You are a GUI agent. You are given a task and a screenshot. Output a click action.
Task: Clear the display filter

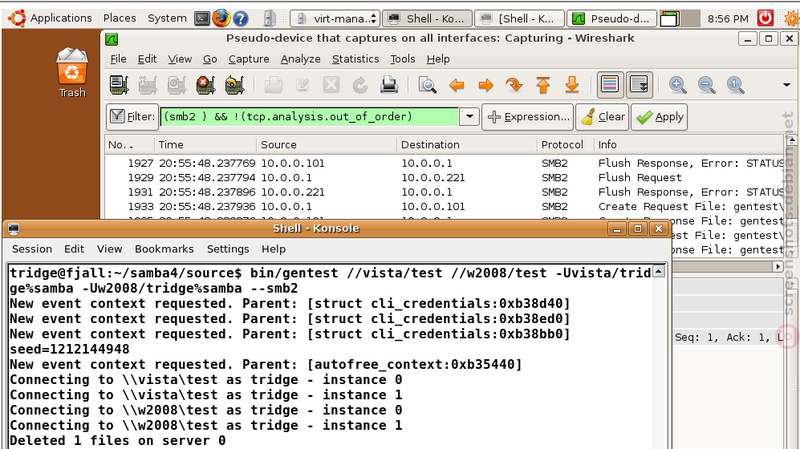[x=603, y=117]
